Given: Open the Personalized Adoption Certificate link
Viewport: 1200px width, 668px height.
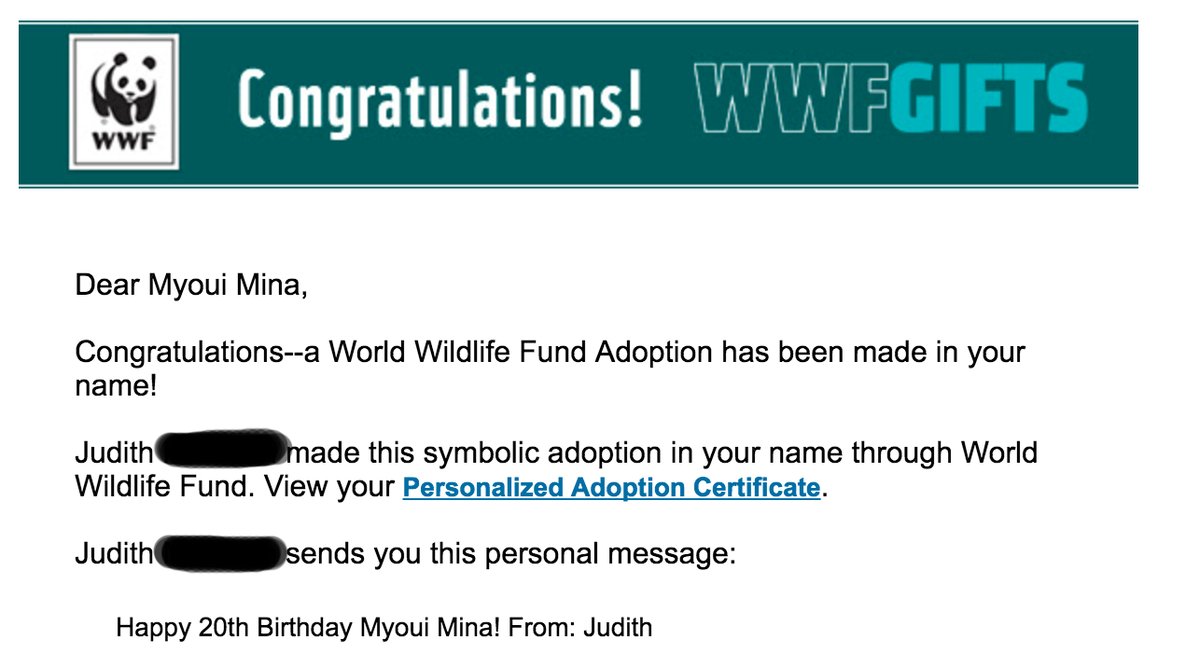Looking at the screenshot, I should point(611,489).
